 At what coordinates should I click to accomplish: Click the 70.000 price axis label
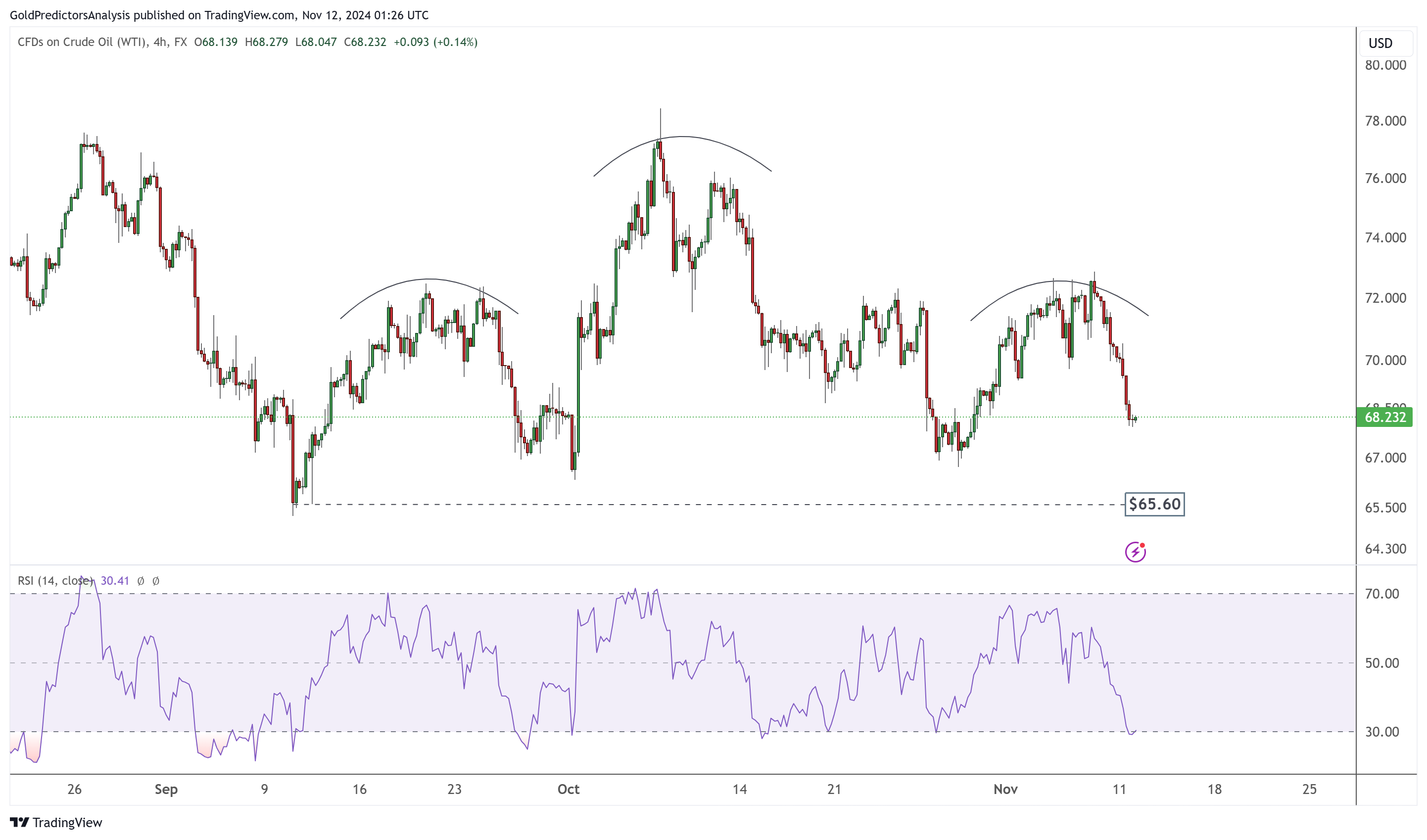click(x=1385, y=361)
